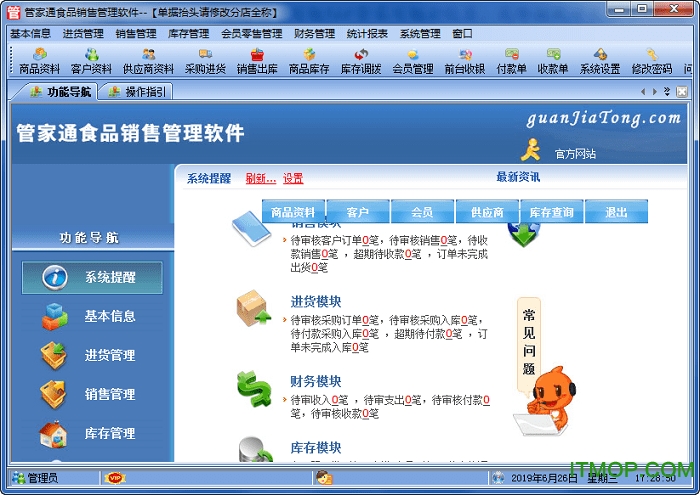Viewport: 700px width, 495px height.
Task: Click the 管理员 user icon in the status bar
Action: 18,478
